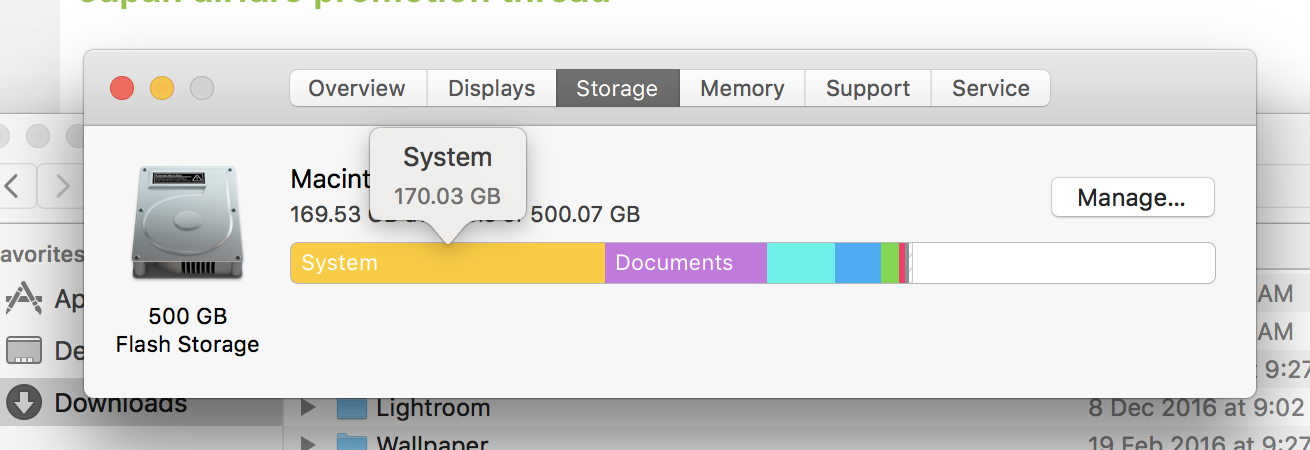Select the Memory tab
Viewport: 1310px width, 450px height.
click(x=741, y=88)
